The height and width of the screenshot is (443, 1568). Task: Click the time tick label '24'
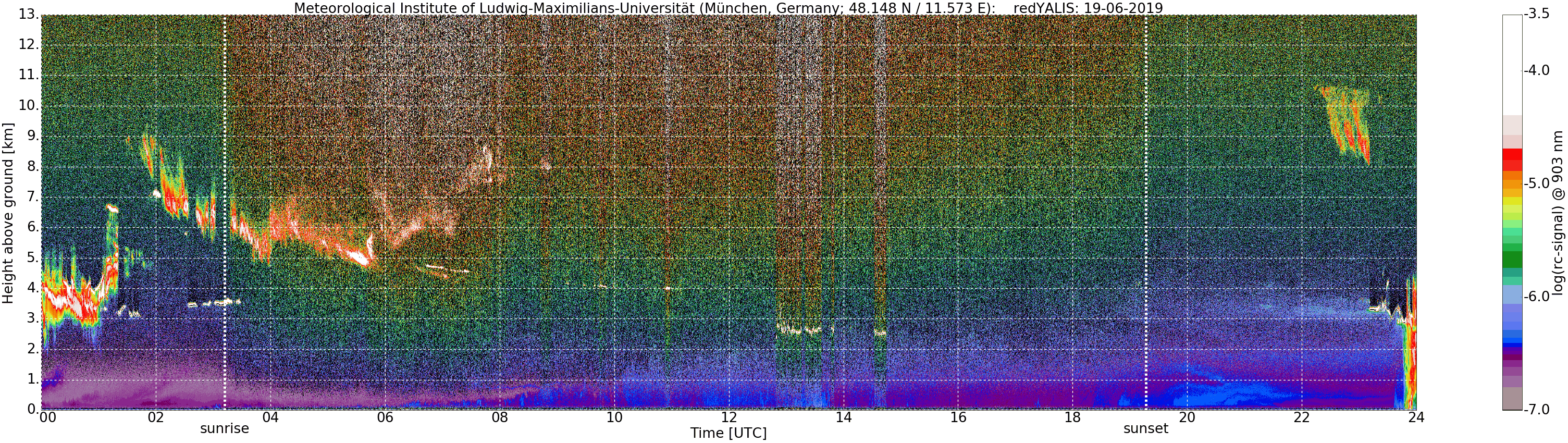pos(1416,417)
